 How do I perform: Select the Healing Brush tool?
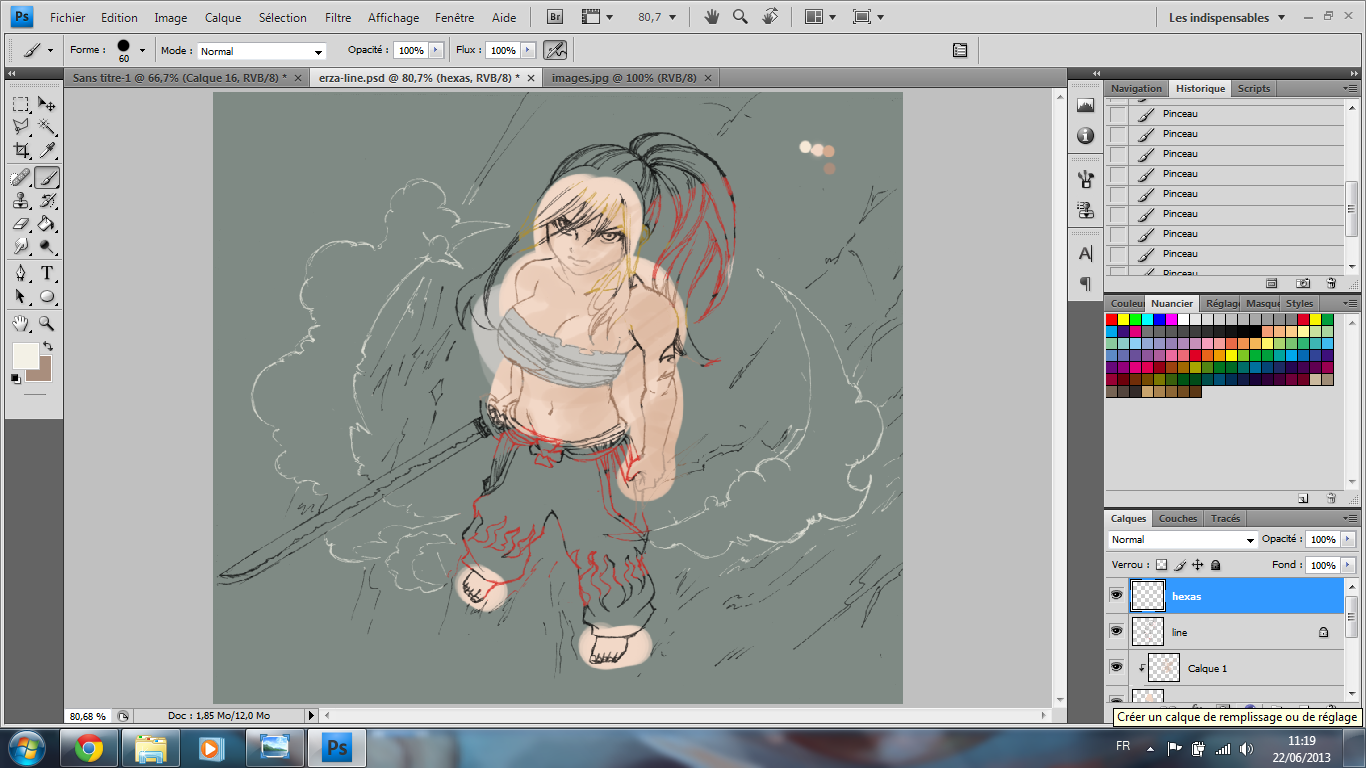click(21, 178)
